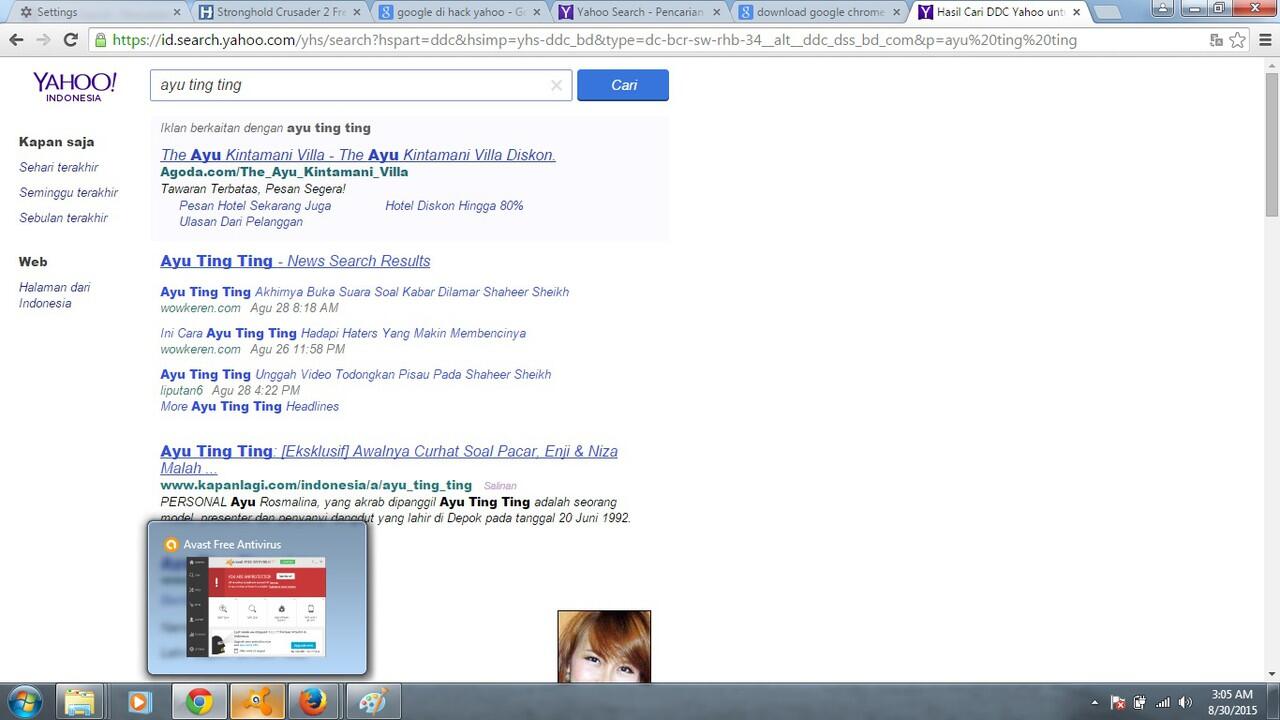Click the Avast taskbar icon
Viewport: 1280px width, 720px height.
(x=257, y=702)
